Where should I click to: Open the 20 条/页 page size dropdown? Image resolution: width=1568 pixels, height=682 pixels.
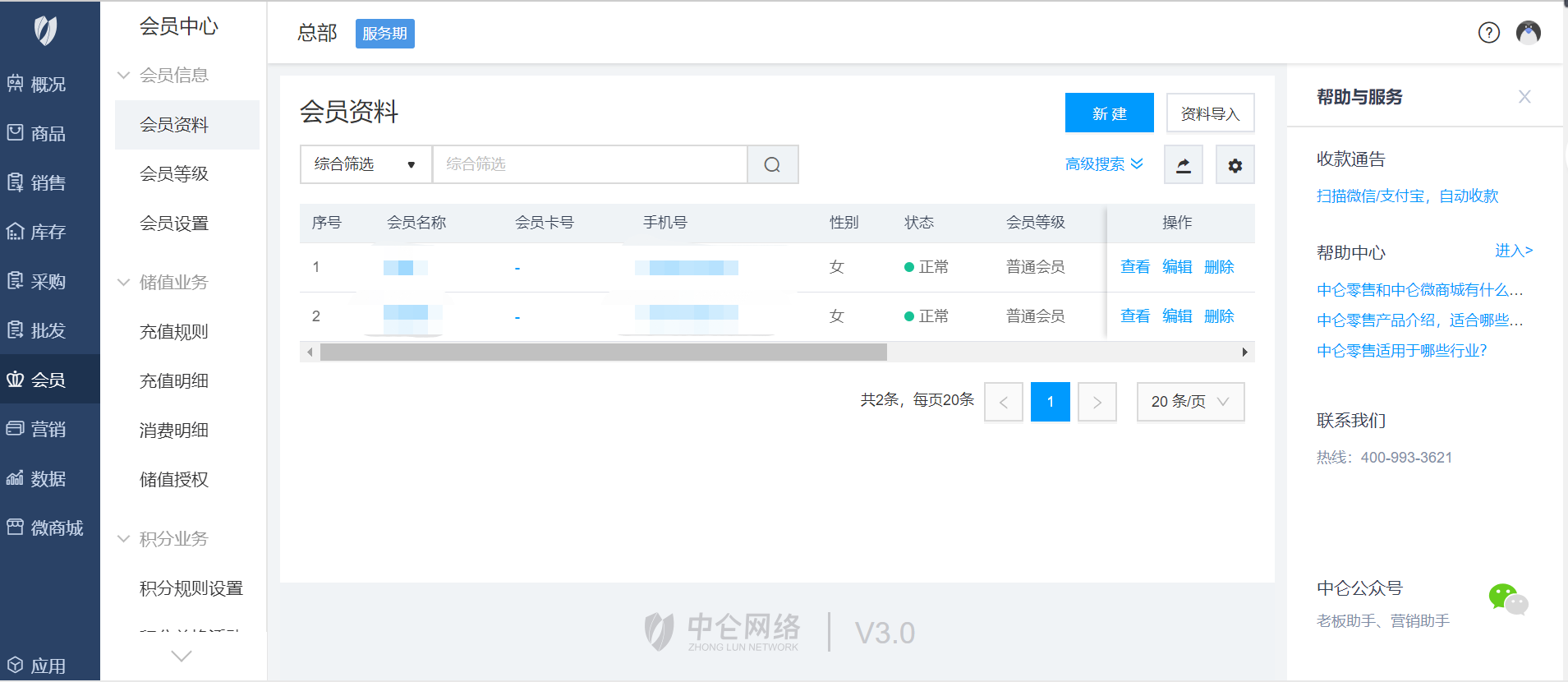coord(1189,402)
